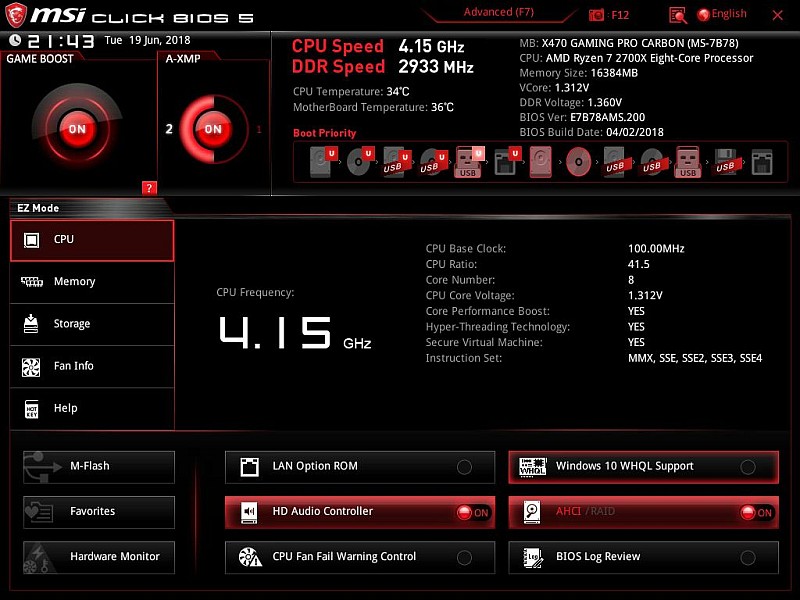Click the Core Number value 8
Image resolution: width=800 pixels, height=600 pixels.
pos(631,280)
